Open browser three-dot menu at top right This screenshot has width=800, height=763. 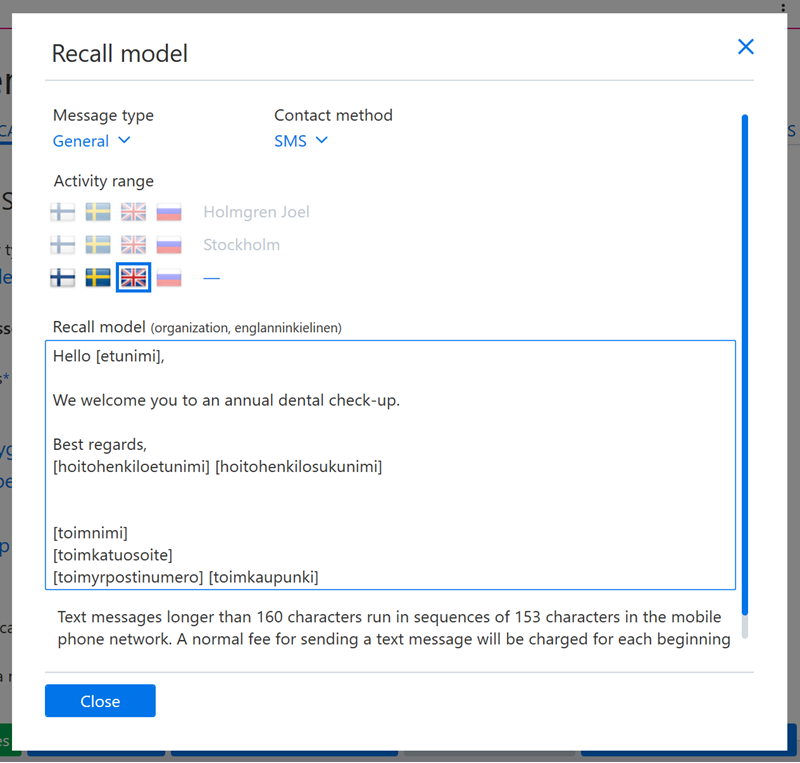click(x=783, y=6)
